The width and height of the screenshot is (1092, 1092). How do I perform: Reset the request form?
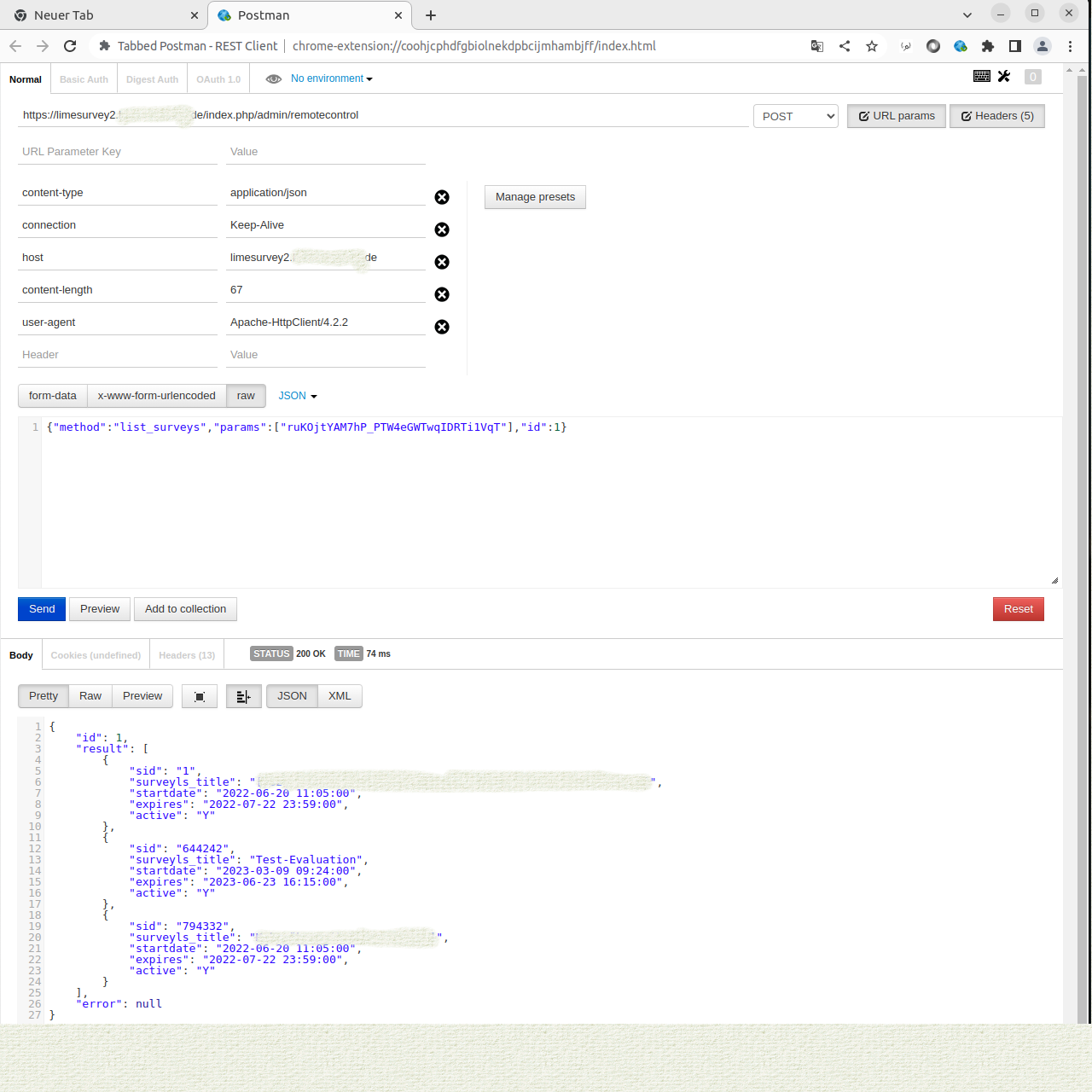1019,609
